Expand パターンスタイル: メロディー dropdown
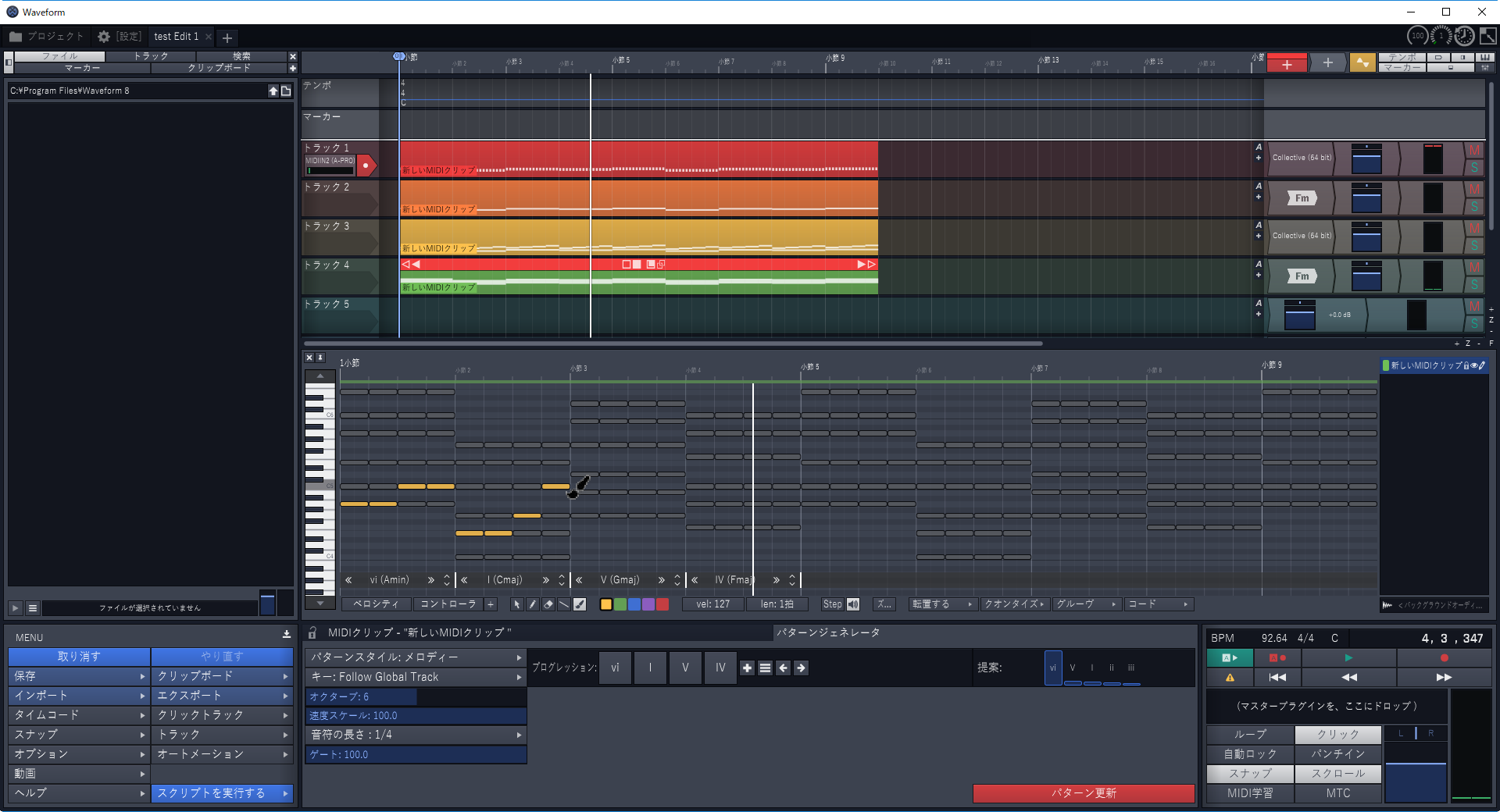 pos(416,657)
